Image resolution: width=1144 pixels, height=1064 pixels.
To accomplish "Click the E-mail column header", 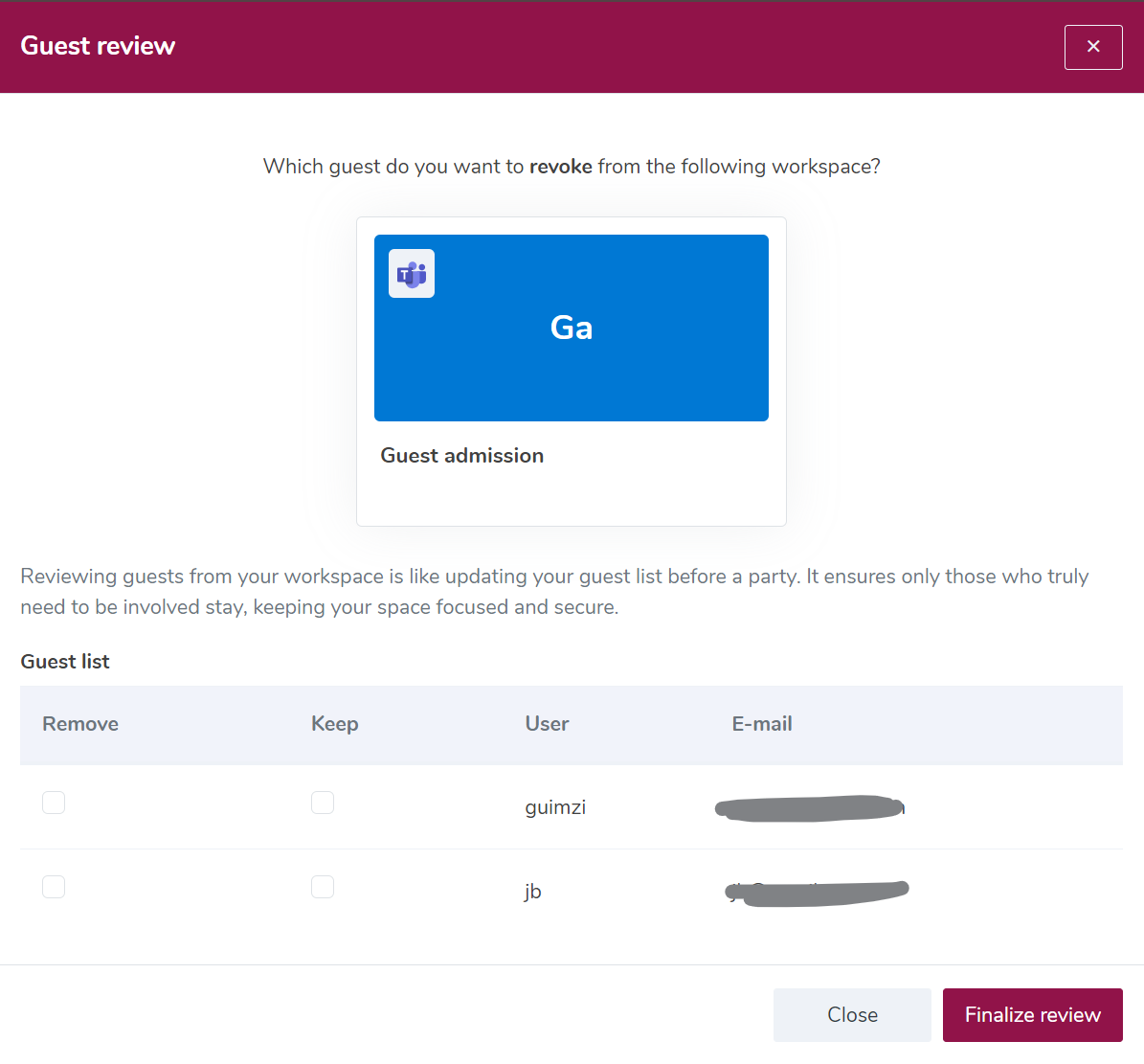I will click(x=762, y=724).
